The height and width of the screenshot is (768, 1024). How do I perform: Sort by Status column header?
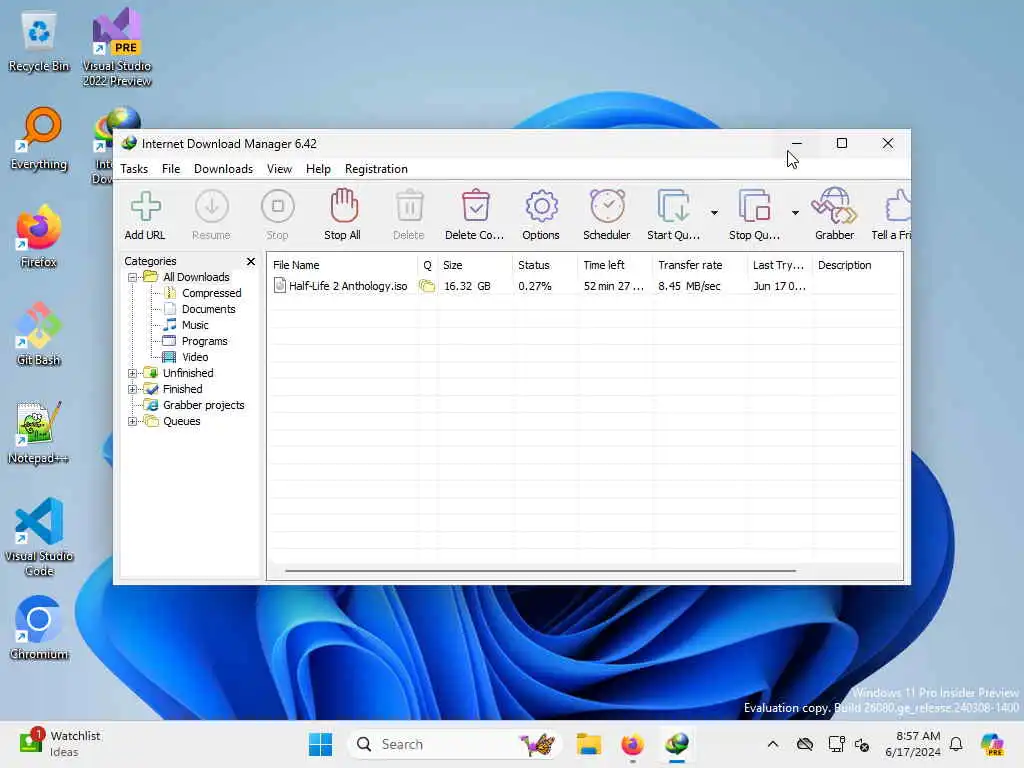coord(546,265)
